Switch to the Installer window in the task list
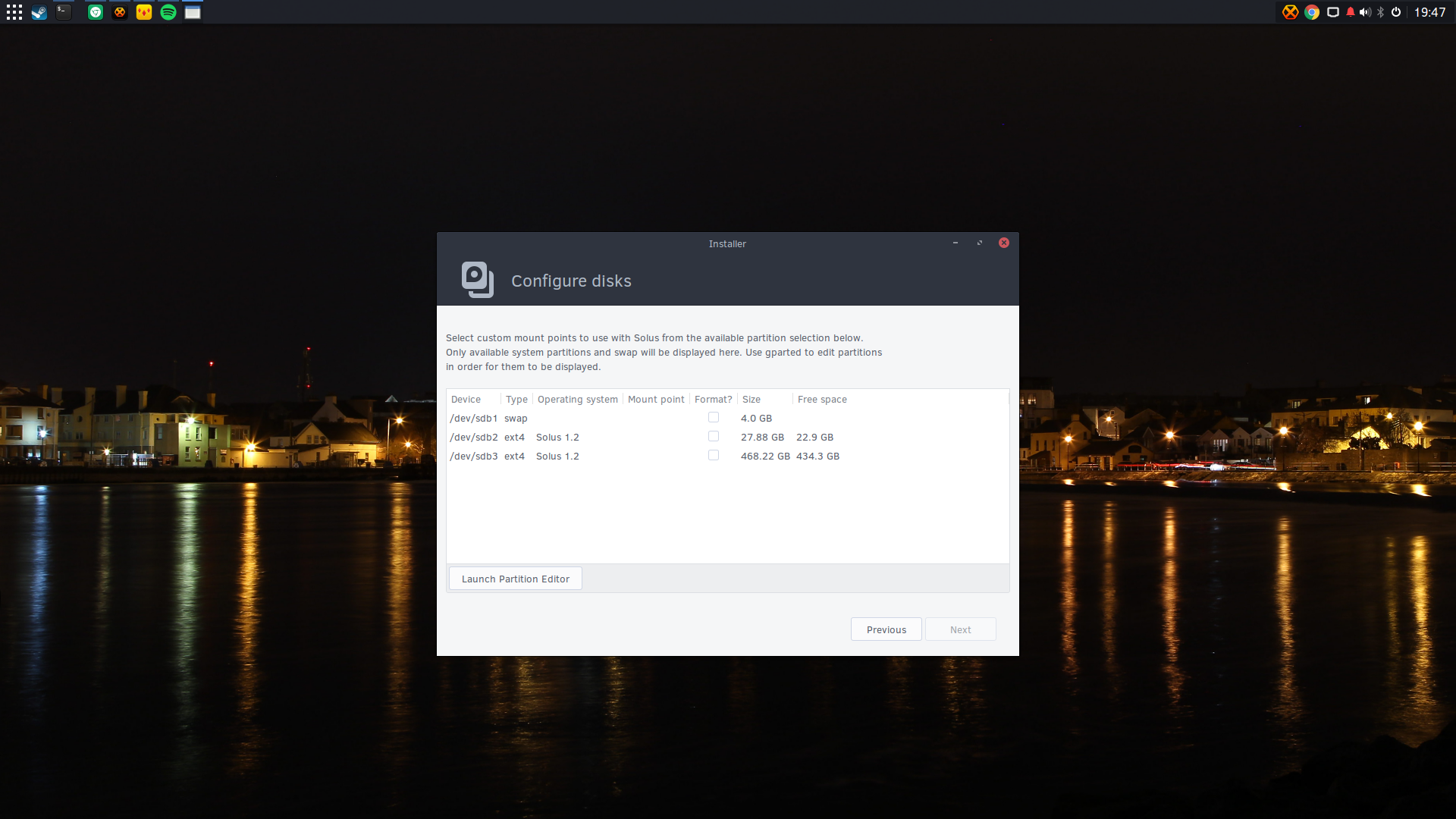The width and height of the screenshot is (1456, 819). (x=193, y=12)
